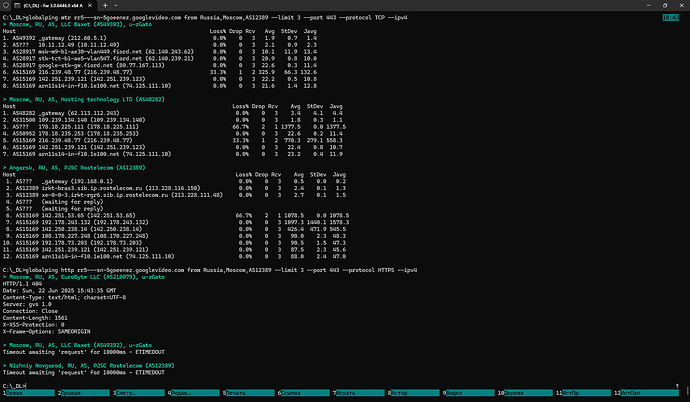Click key bar item 8 Истор
The image size is (690, 402).
click(414, 393)
